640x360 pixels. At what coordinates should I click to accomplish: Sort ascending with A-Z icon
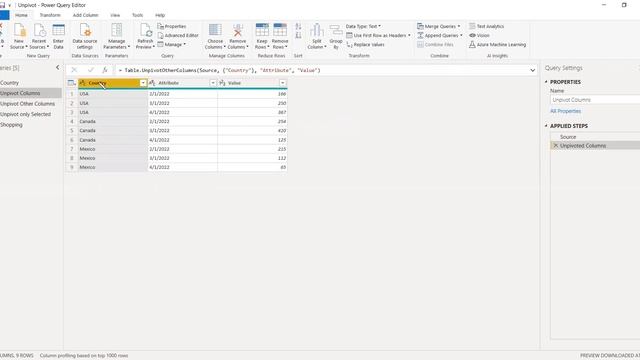click(x=298, y=27)
